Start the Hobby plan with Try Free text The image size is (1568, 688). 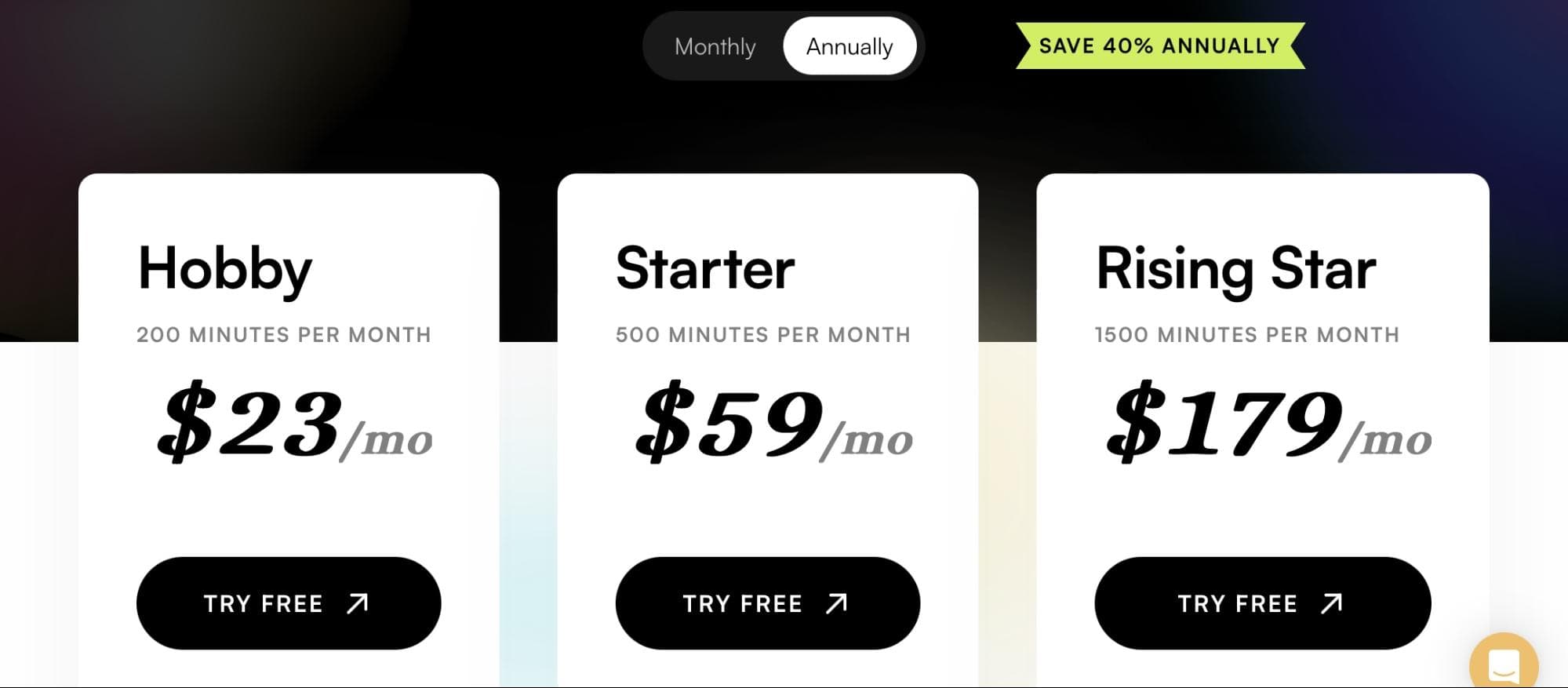(x=264, y=603)
